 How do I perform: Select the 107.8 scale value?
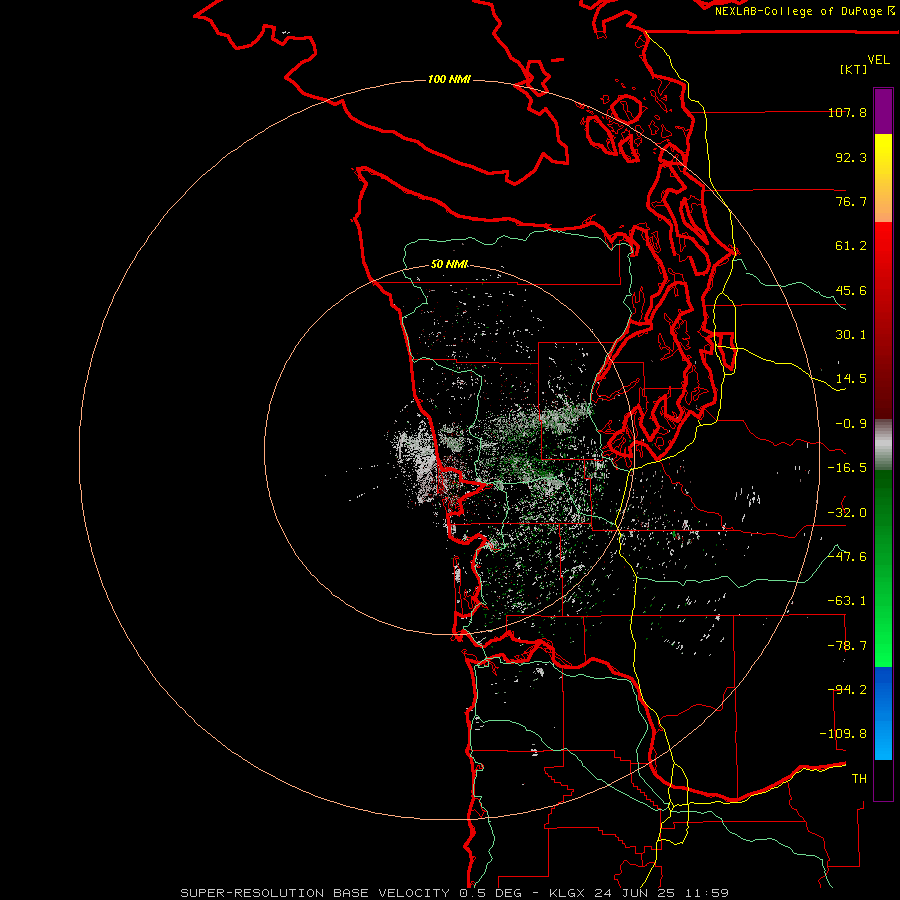(847, 112)
